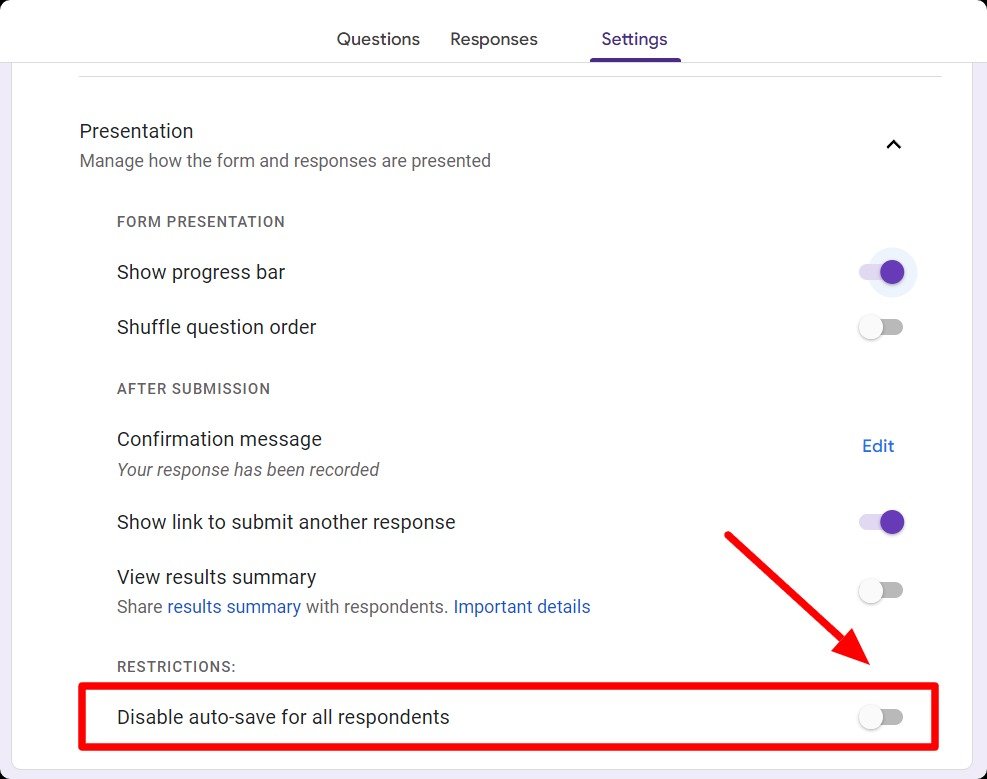Click Important details link
This screenshot has width=987, height=779.
tap(522, 606)
